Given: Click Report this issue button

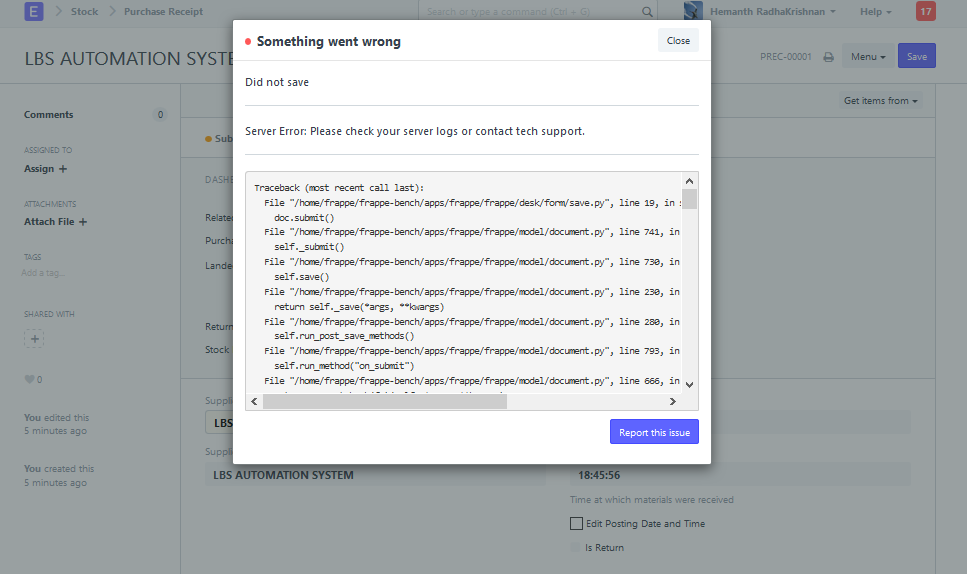Looking at the screenshot, I should (x=654, y=432).
